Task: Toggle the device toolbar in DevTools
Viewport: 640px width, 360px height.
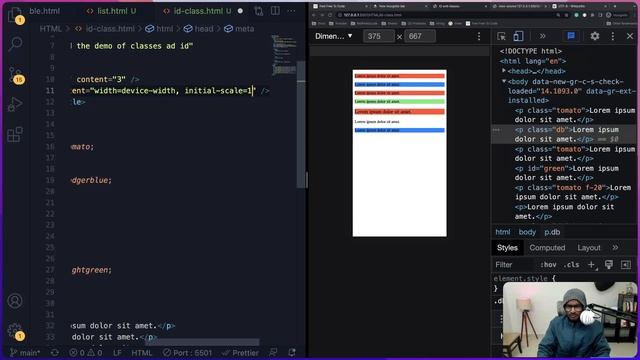Action: tap(518, 36)
